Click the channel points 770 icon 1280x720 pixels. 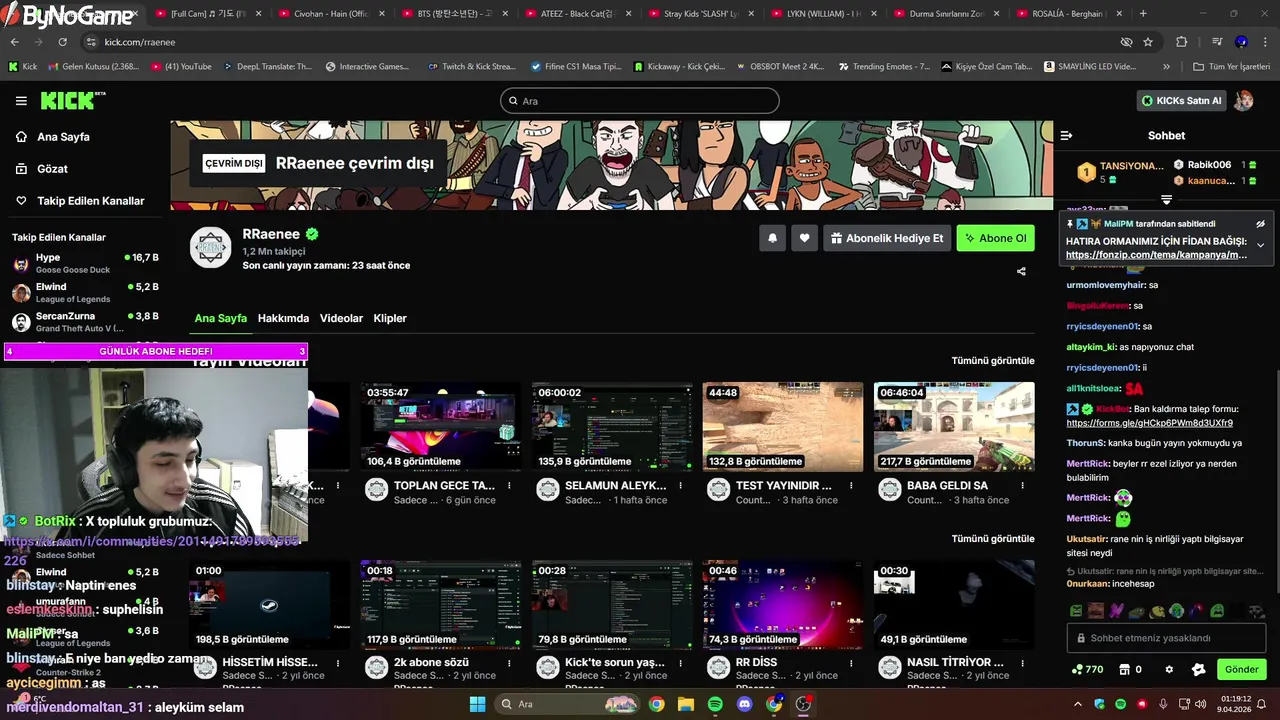1087,669
